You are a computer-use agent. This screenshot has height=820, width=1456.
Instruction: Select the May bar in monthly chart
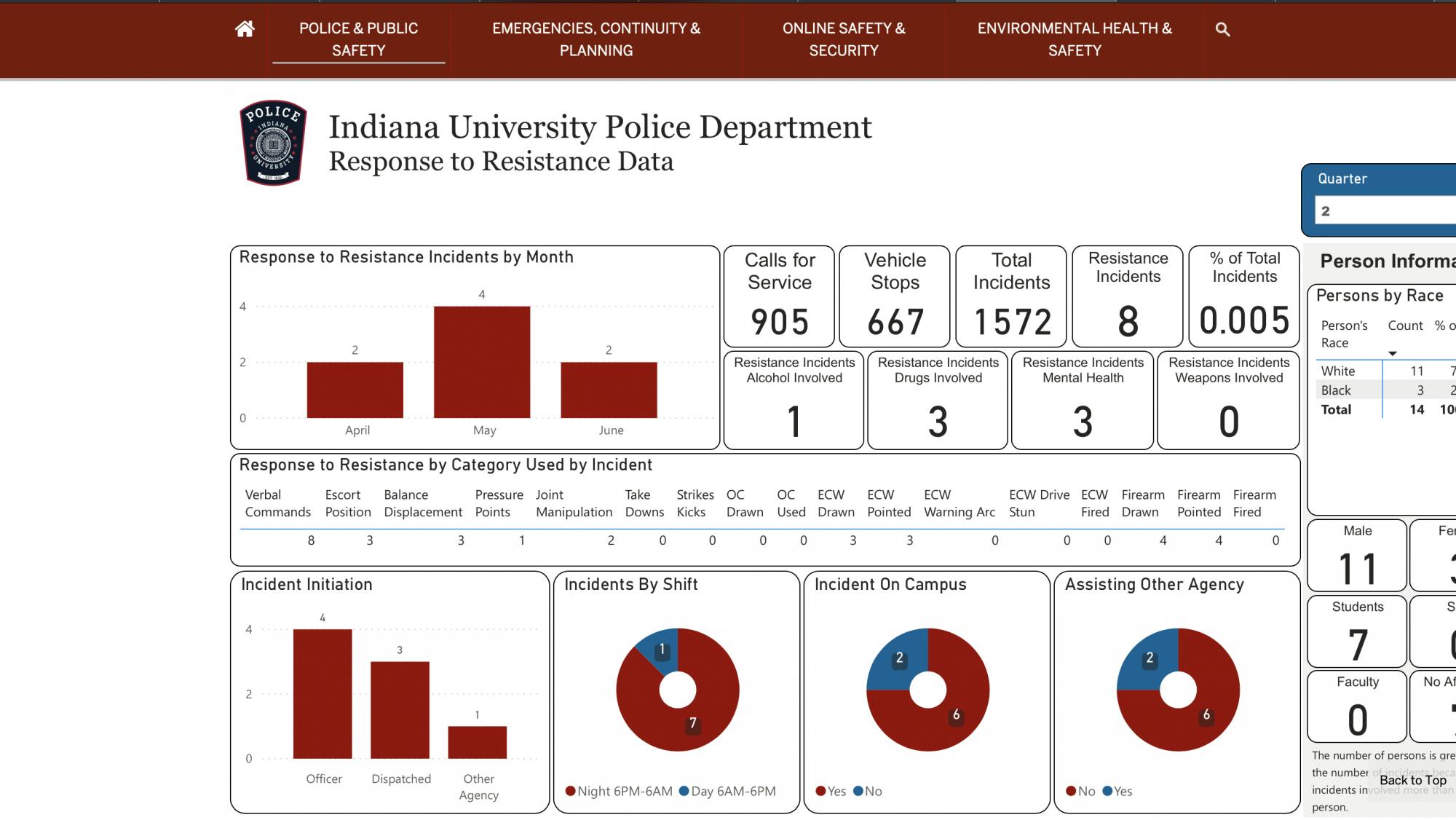482,362
